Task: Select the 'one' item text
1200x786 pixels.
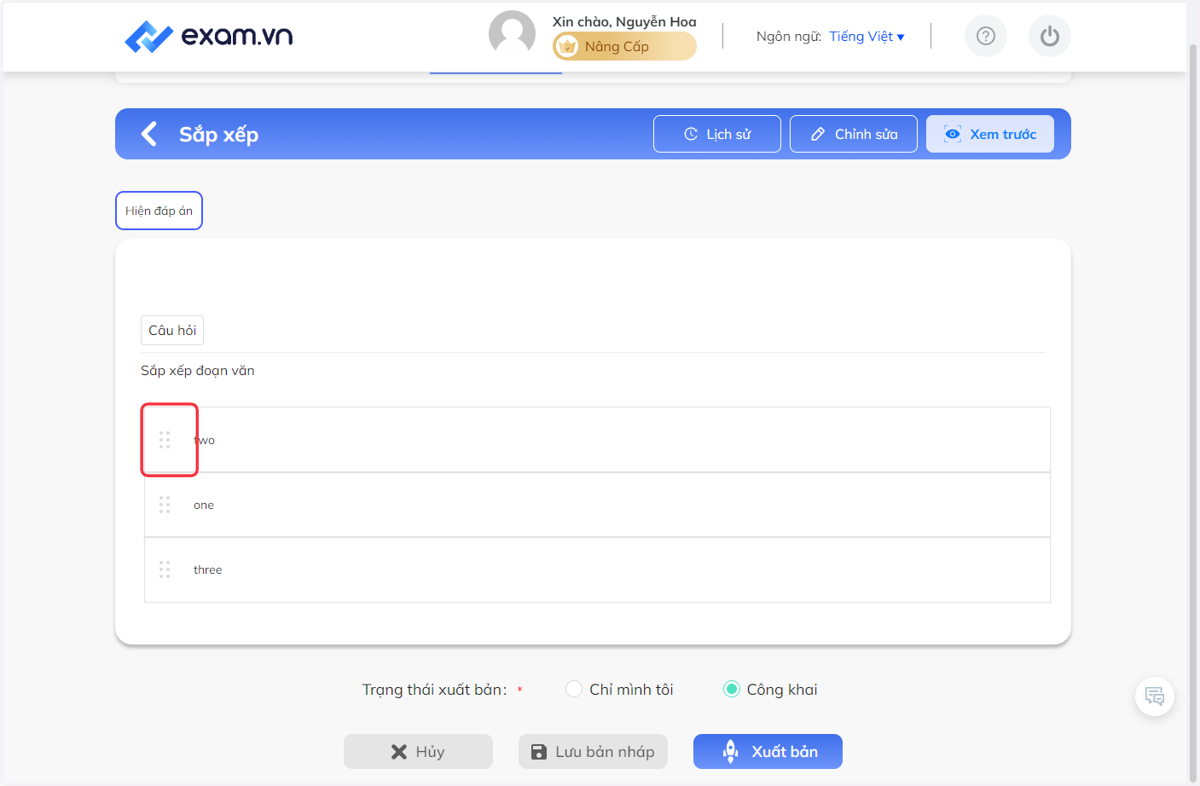Action: (204, 505)
